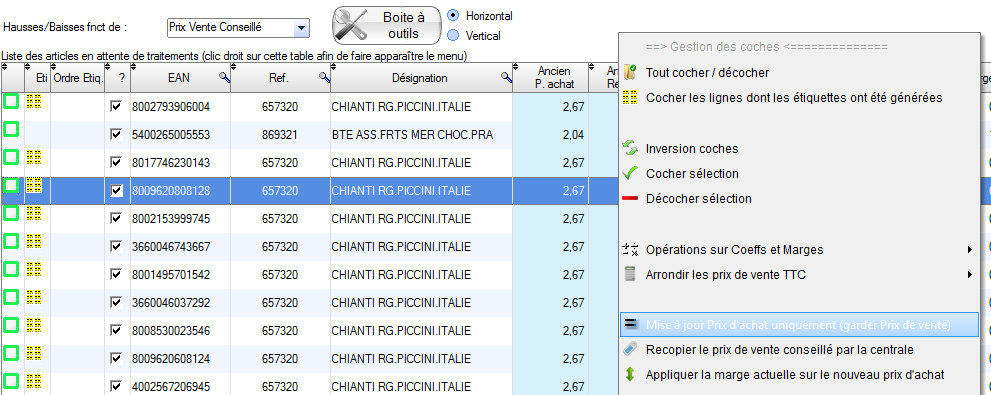
Task: Toggle the ? checkbox for EAN 8017746230143
Action: tap(116, 162)
